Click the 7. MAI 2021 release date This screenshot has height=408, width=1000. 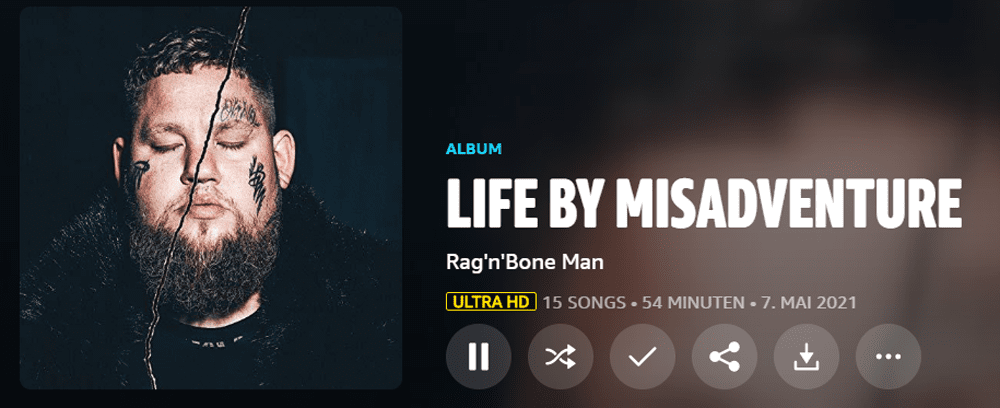808,302
